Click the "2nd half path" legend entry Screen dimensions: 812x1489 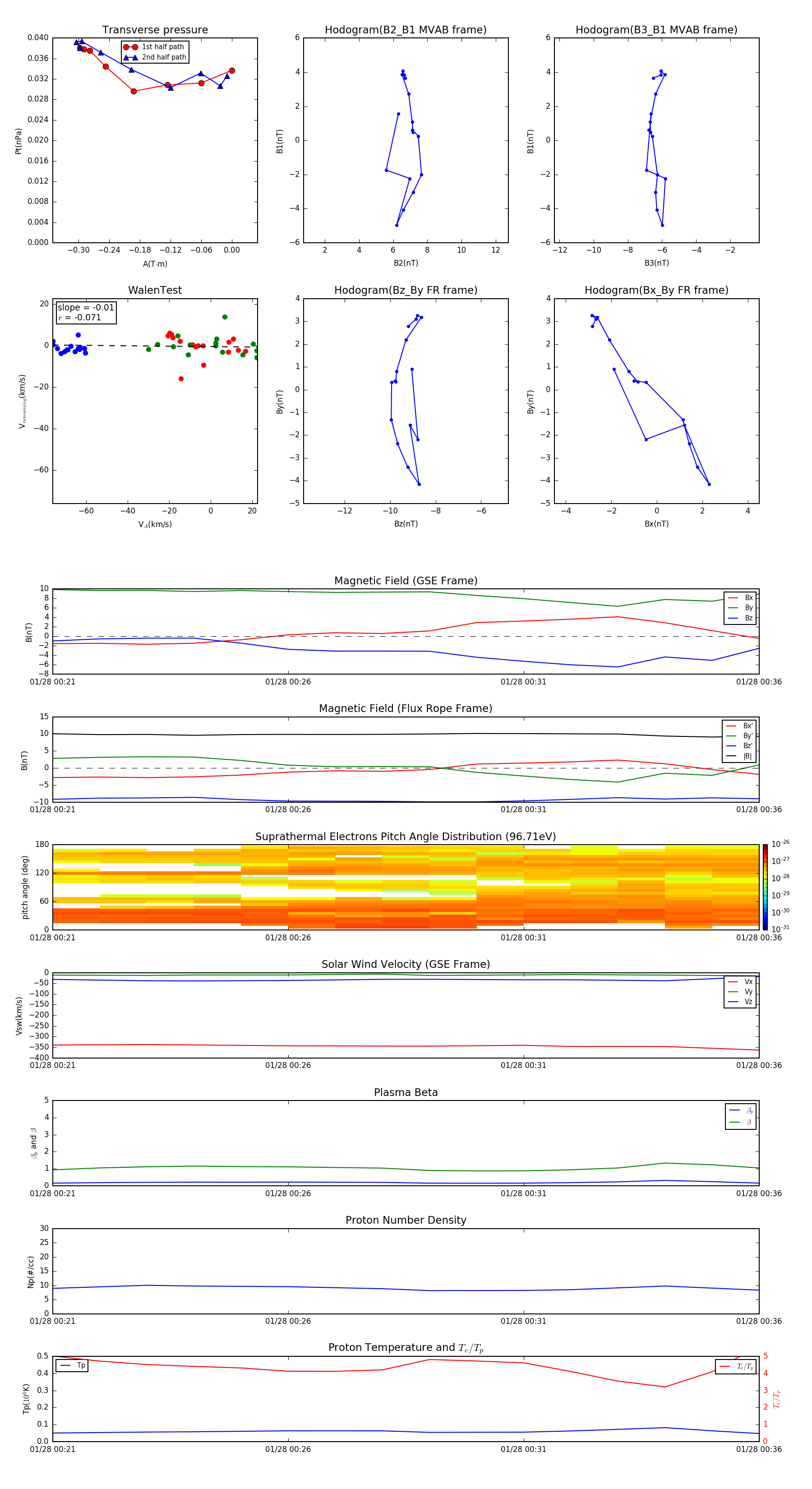[x=164, y=57]
